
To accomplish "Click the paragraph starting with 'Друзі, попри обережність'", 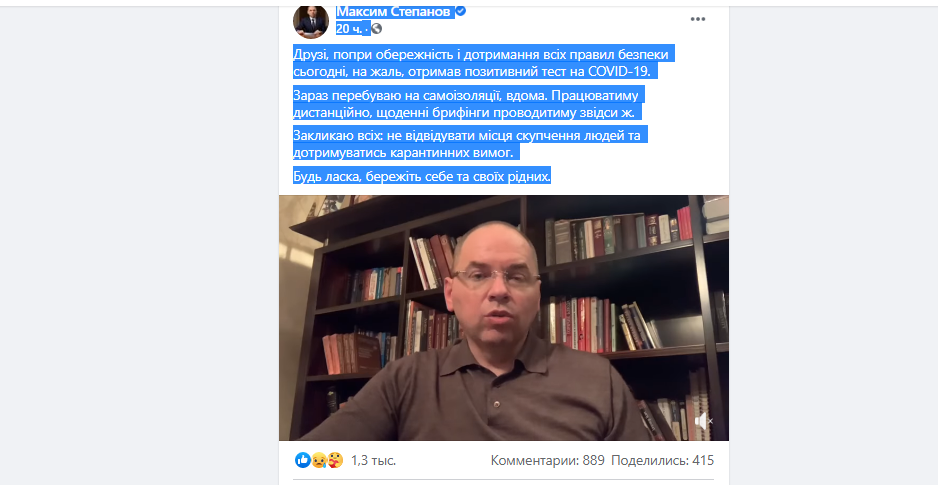I will point(484,63).
